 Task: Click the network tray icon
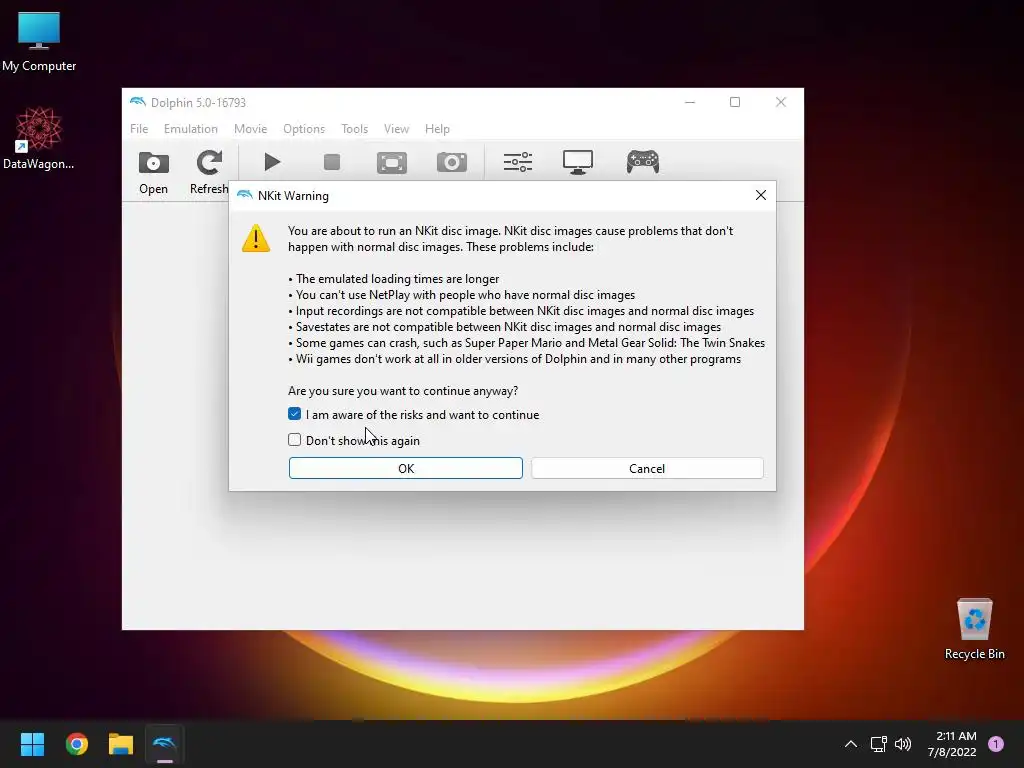pyautogui.click(x=878, y=744)
